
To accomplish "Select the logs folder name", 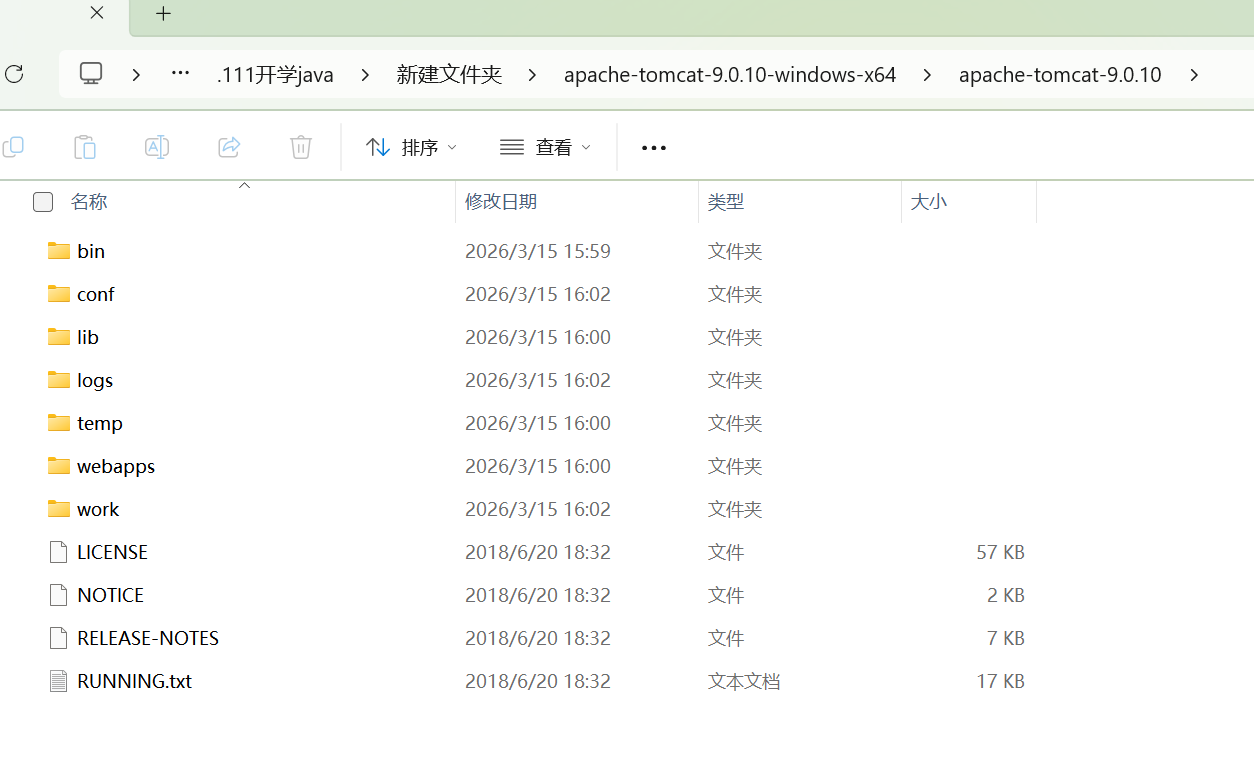I will [95, 380].
